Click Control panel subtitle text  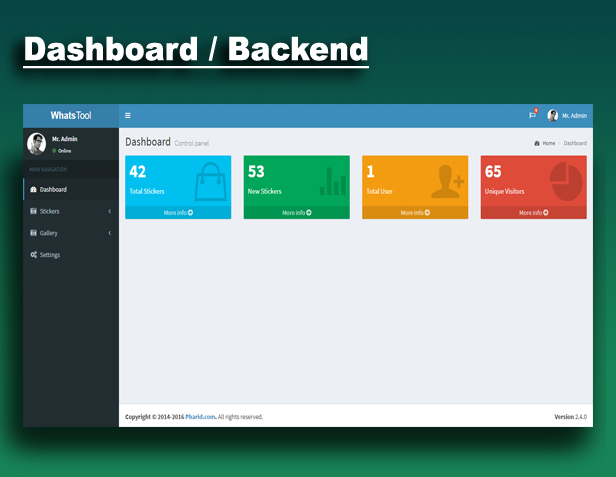pyautogui.click(x=192, y=143)
